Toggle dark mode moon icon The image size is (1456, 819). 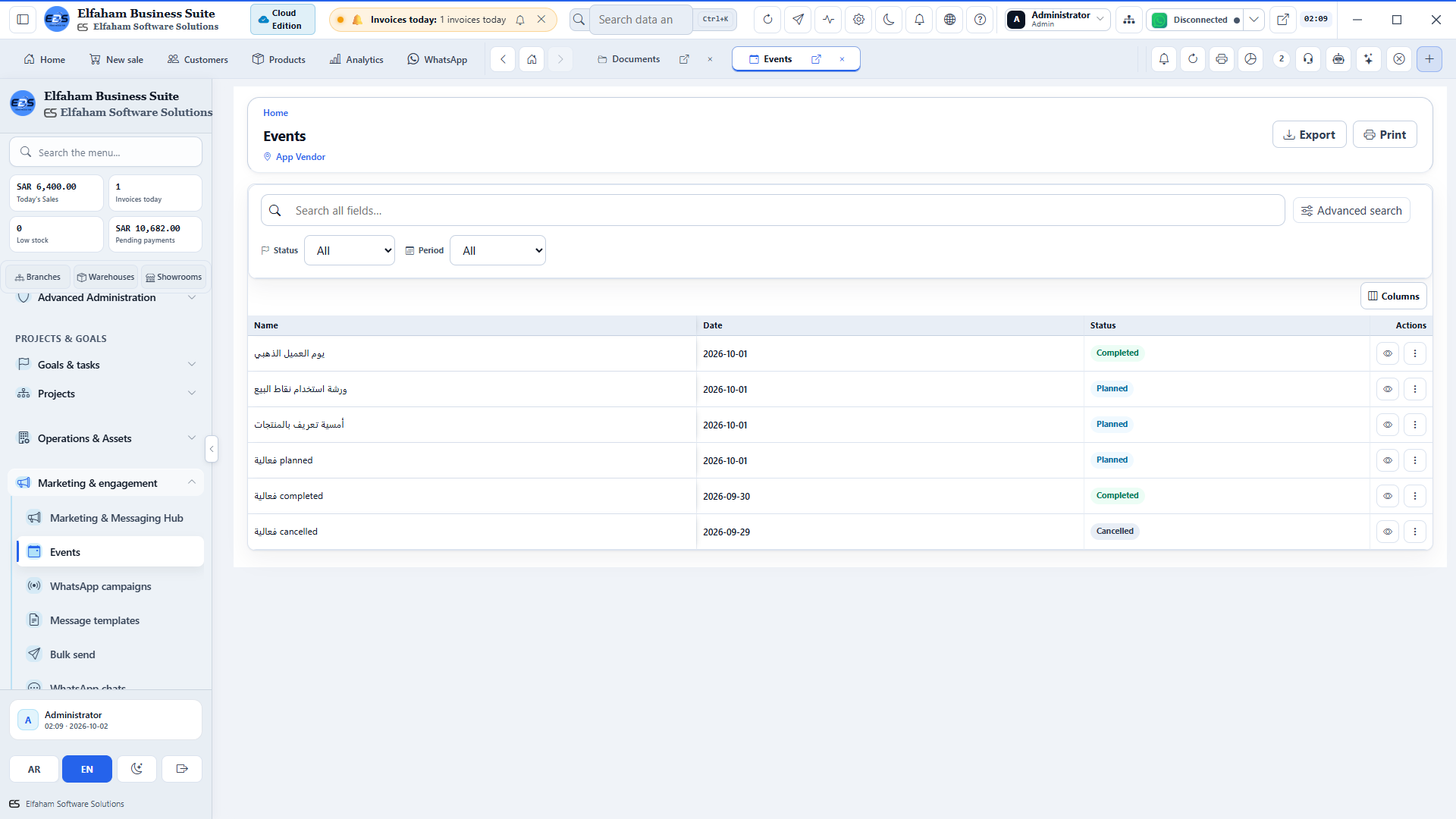[889, 20]
